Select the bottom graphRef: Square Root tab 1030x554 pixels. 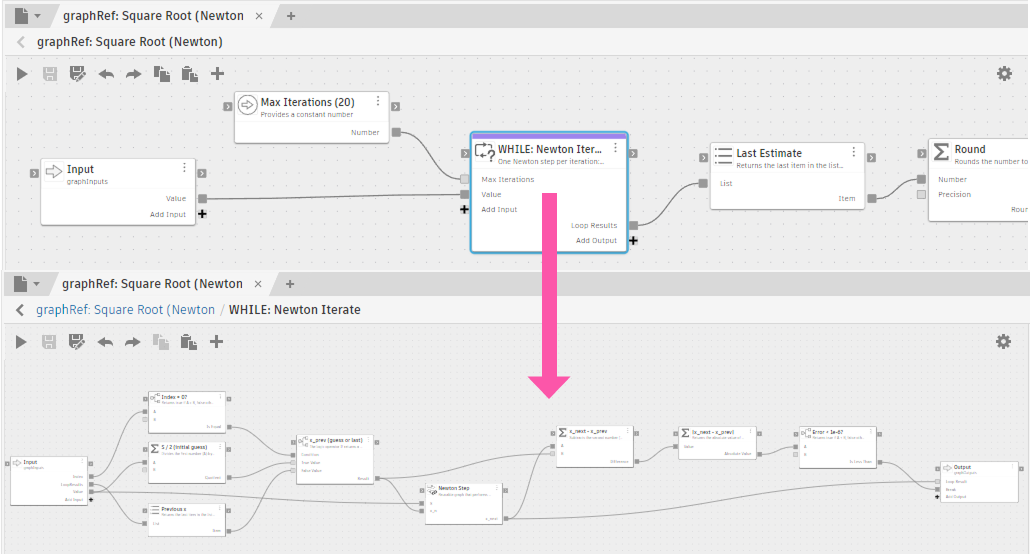click(x=152, y=284)
